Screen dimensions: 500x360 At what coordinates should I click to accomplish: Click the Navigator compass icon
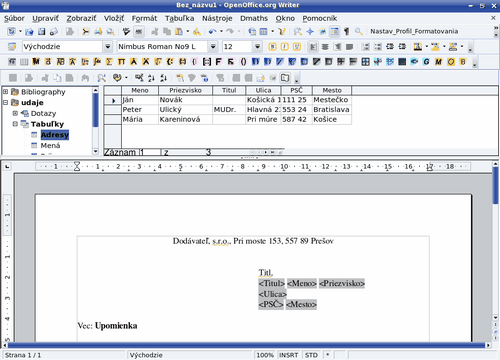pos(310,32)
